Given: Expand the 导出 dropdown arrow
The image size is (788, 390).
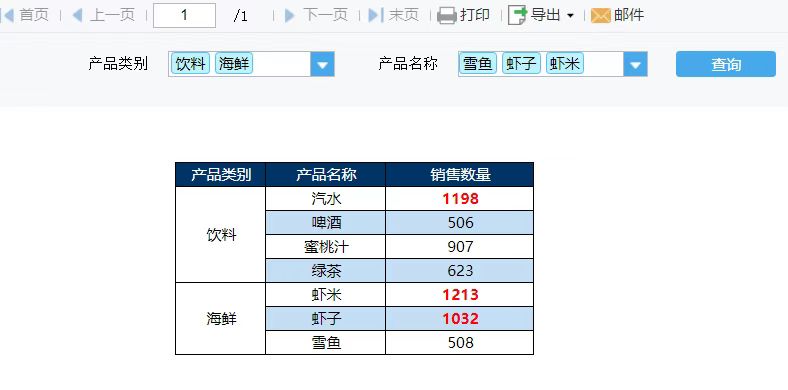Looking at the screenshot, I should click(570, 16).
